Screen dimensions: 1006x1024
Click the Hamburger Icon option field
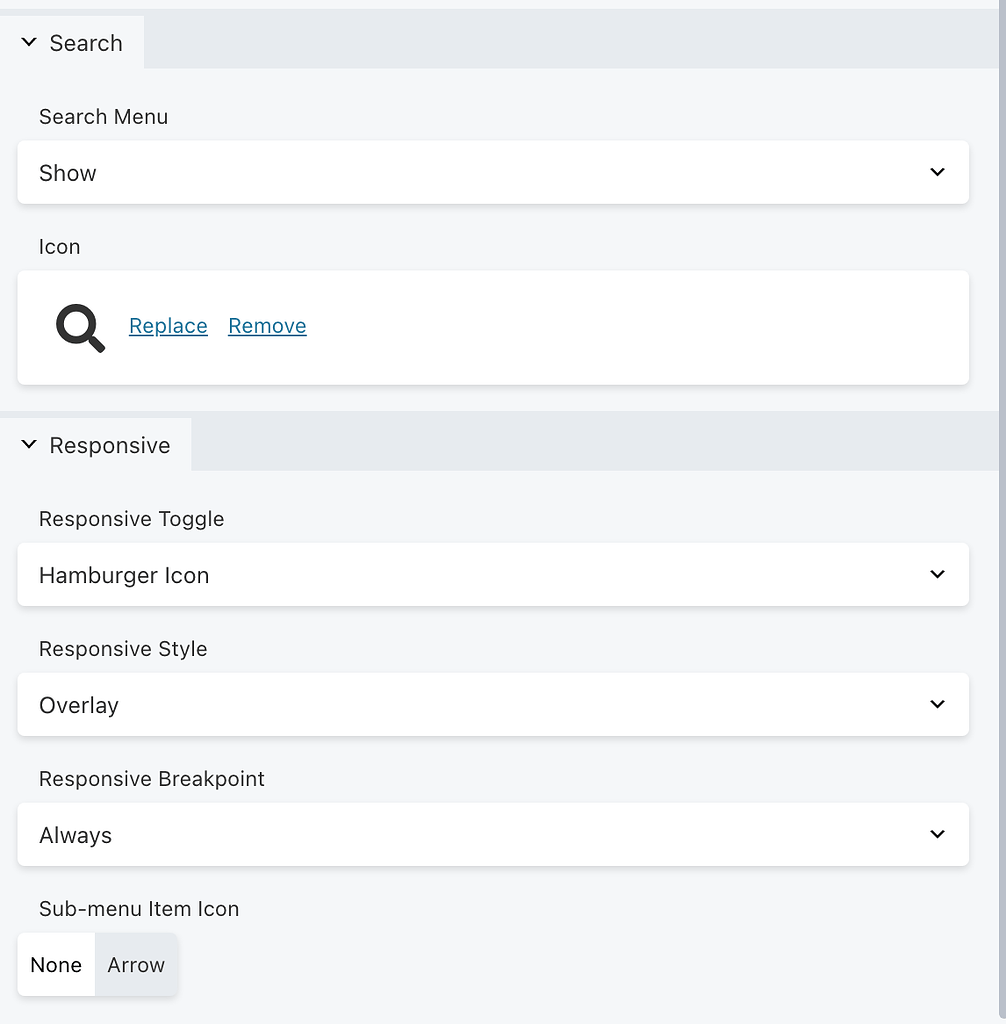(x=493, y=575)
